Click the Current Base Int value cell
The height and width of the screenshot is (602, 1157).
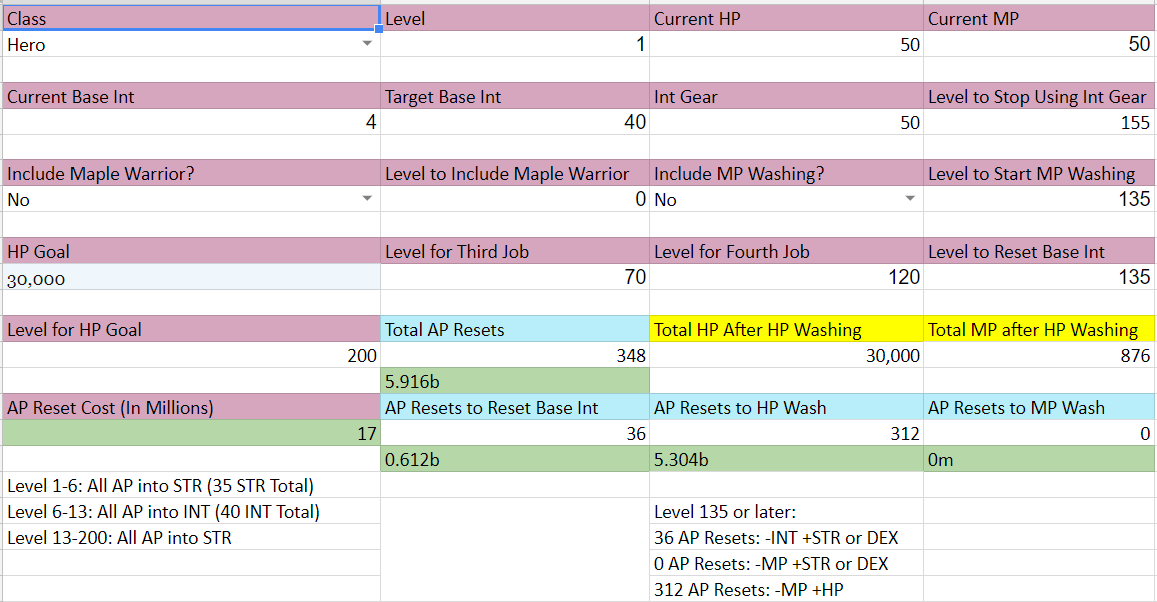coord(191,122)
